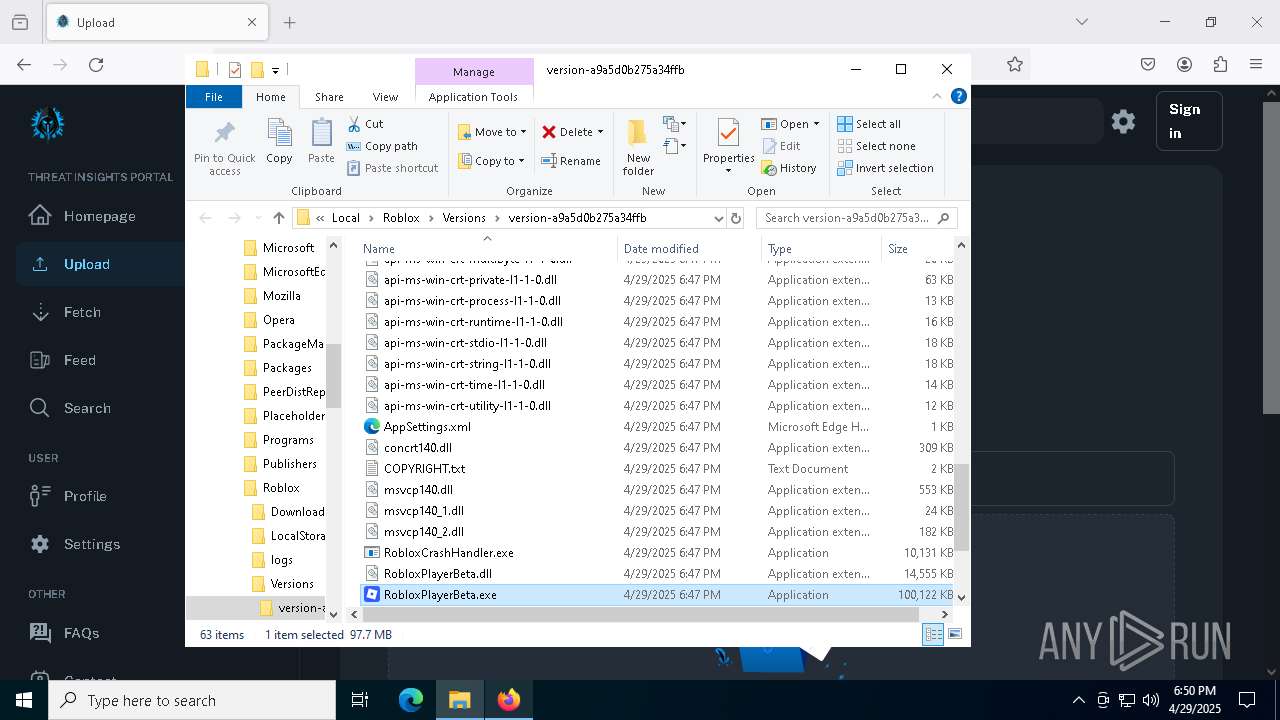Screen dimensions: 1280x720
Task: Open Quick Access Toolbar customize dropdown
Action: (x=275, y=70)
